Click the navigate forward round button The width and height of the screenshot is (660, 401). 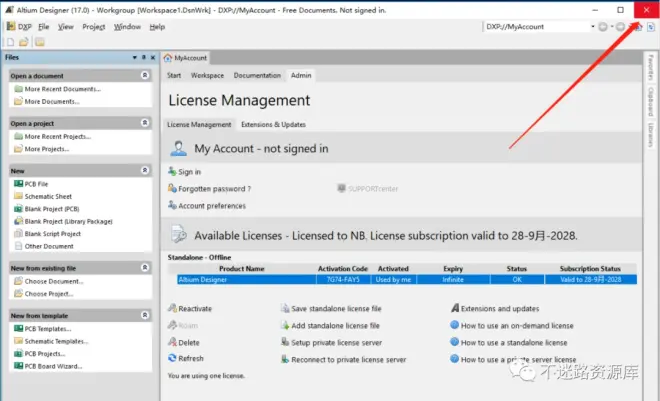click(620, 27)
